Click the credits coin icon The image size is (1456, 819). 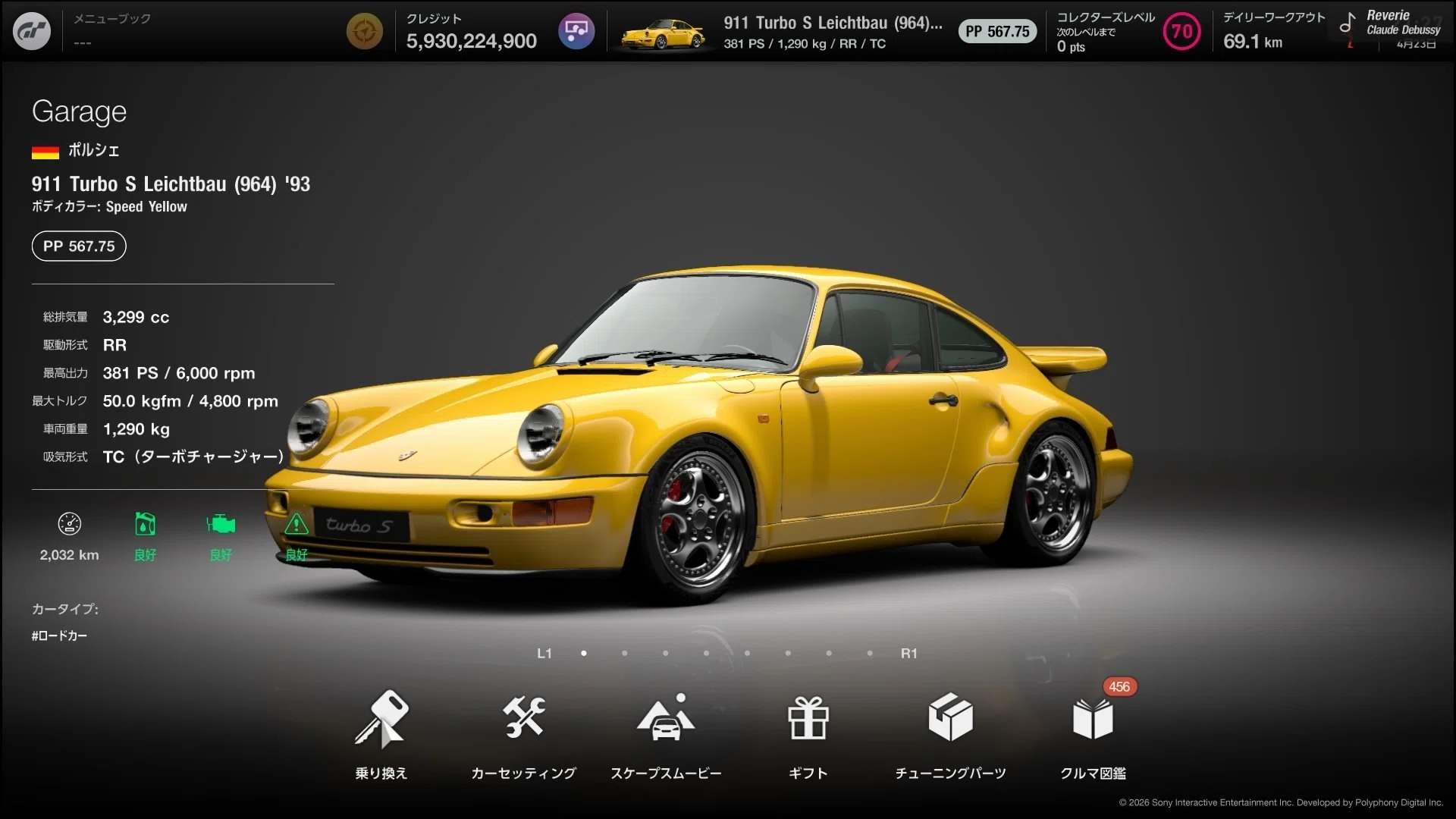(364, 32)
